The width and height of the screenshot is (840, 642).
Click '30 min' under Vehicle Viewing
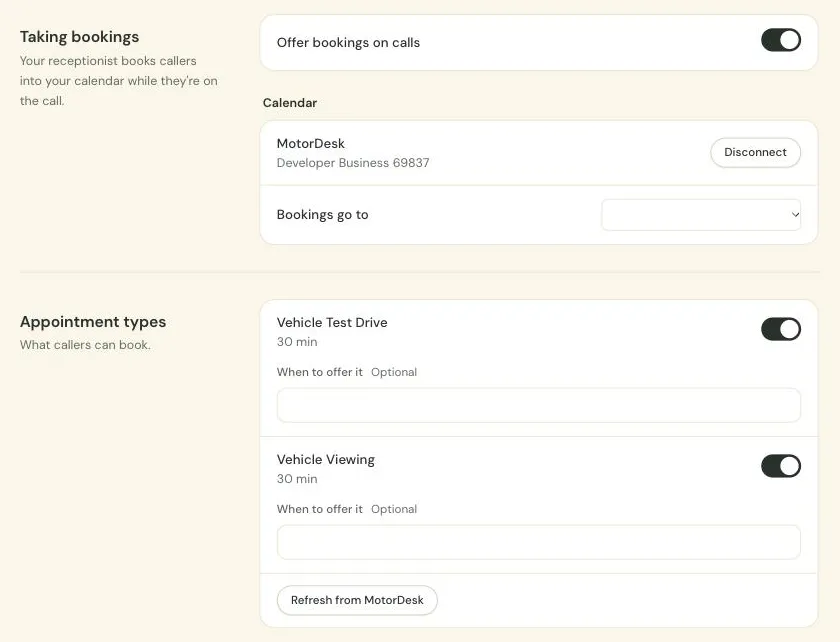click(297, 479)
